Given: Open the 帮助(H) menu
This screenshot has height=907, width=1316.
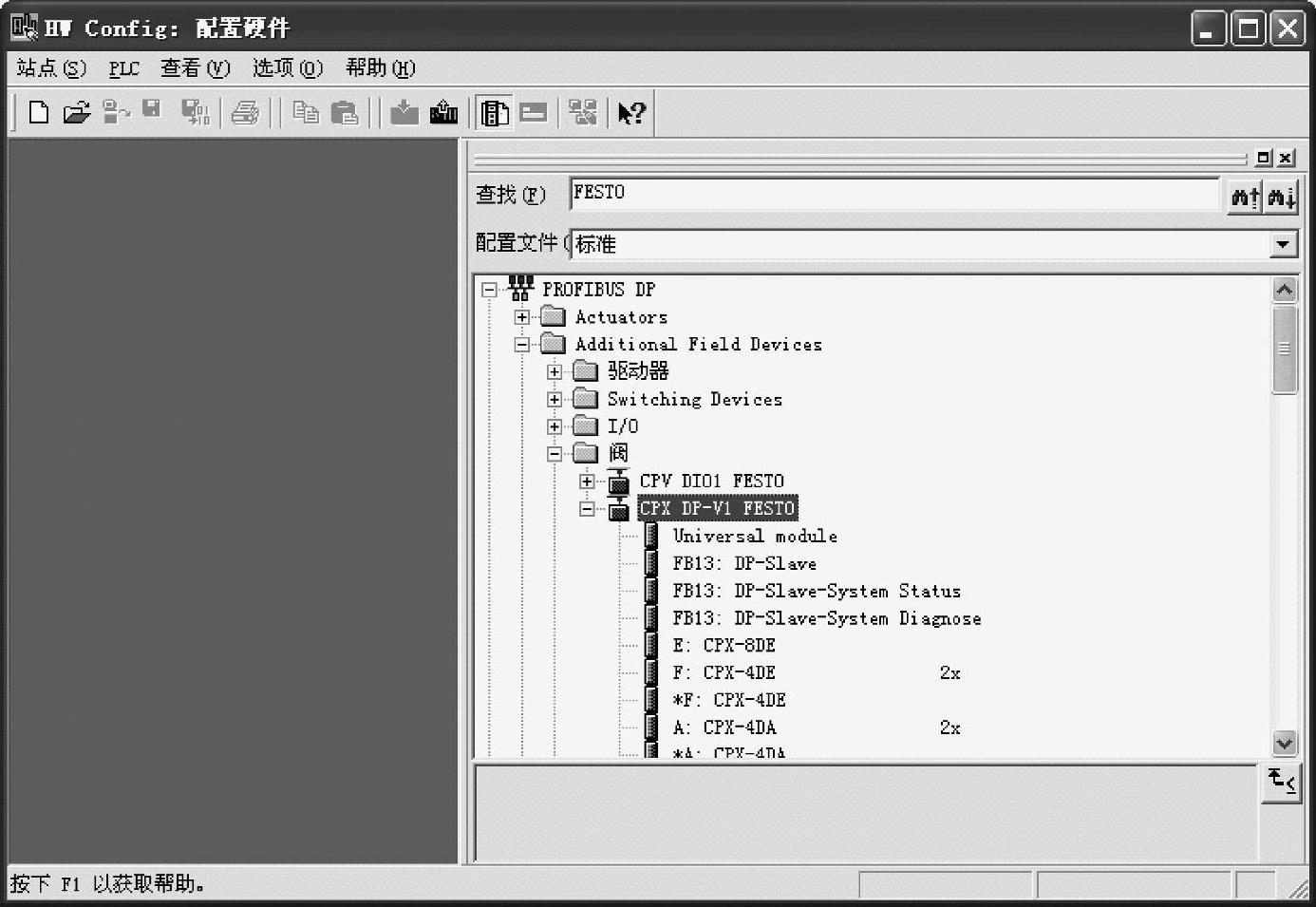Looking at the screenshot, I should 380,68.
